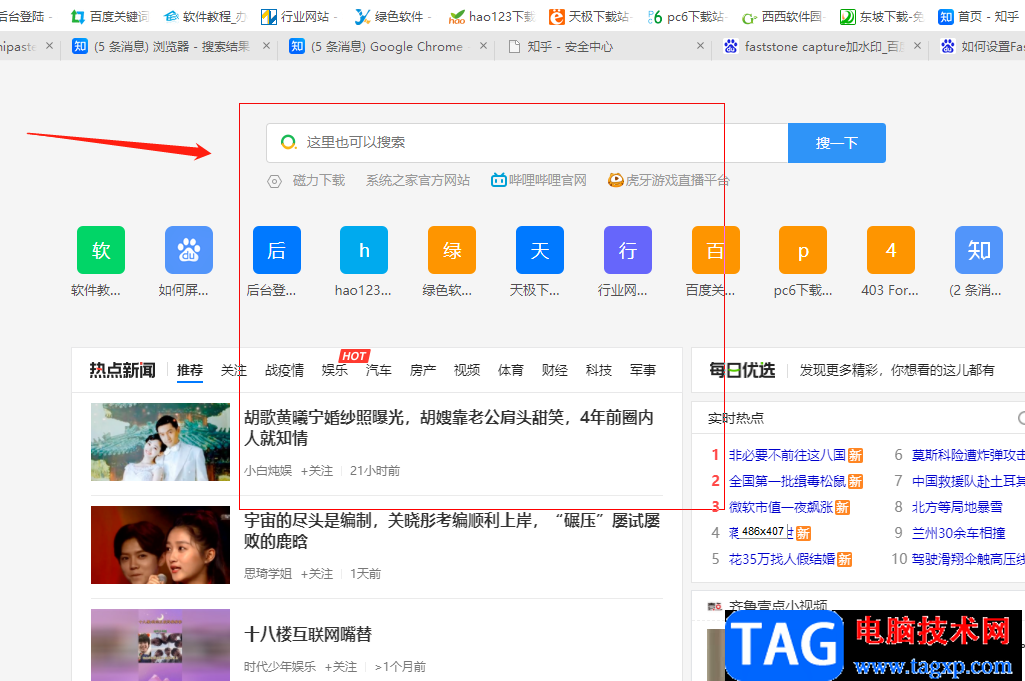The width and height of the screenshot is (1025, 681).
Task: Open the pc6下载 shortcut tile
Action: pos(803,250)
